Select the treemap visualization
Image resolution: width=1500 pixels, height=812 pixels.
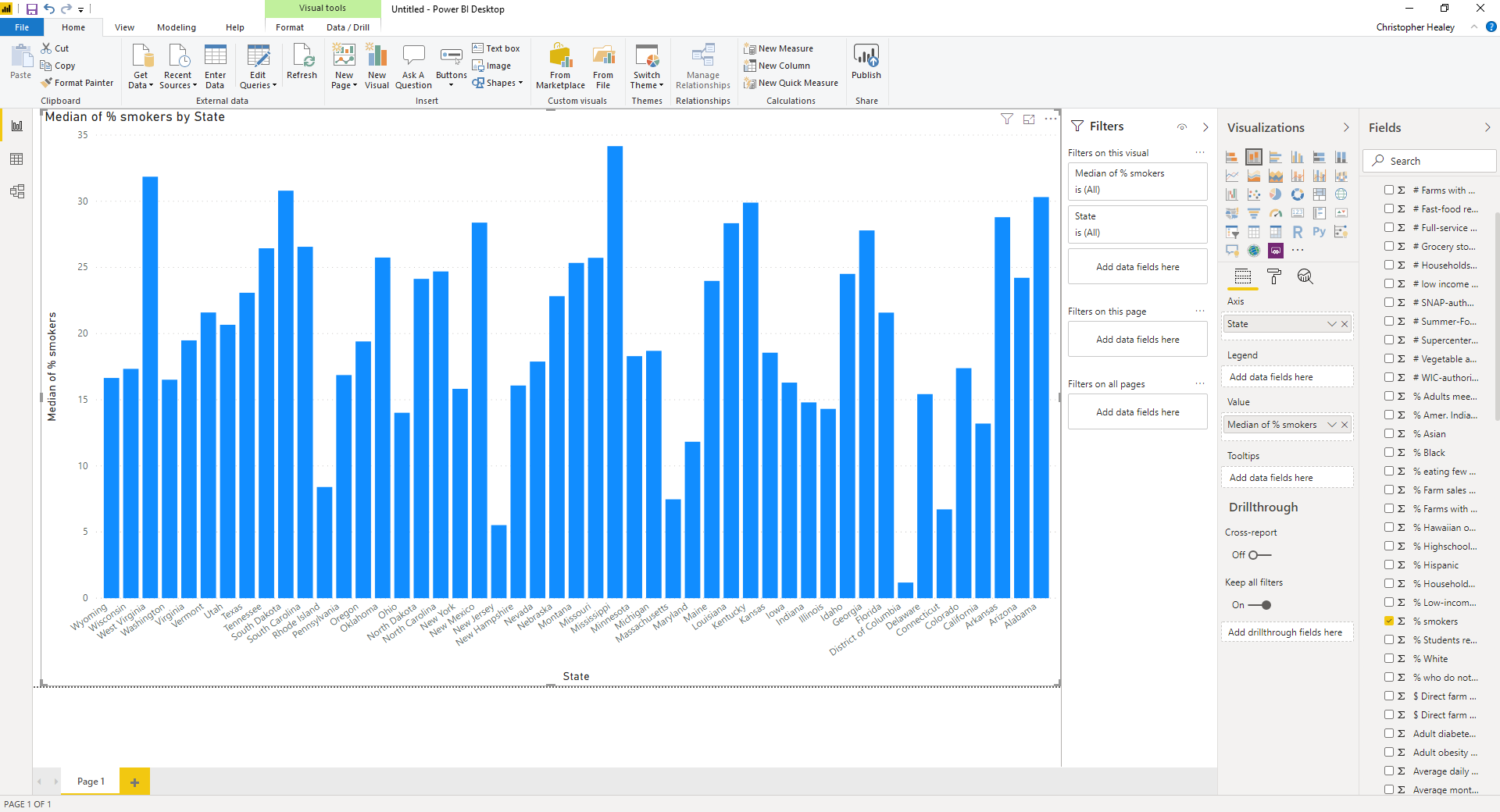point(1319,194)
